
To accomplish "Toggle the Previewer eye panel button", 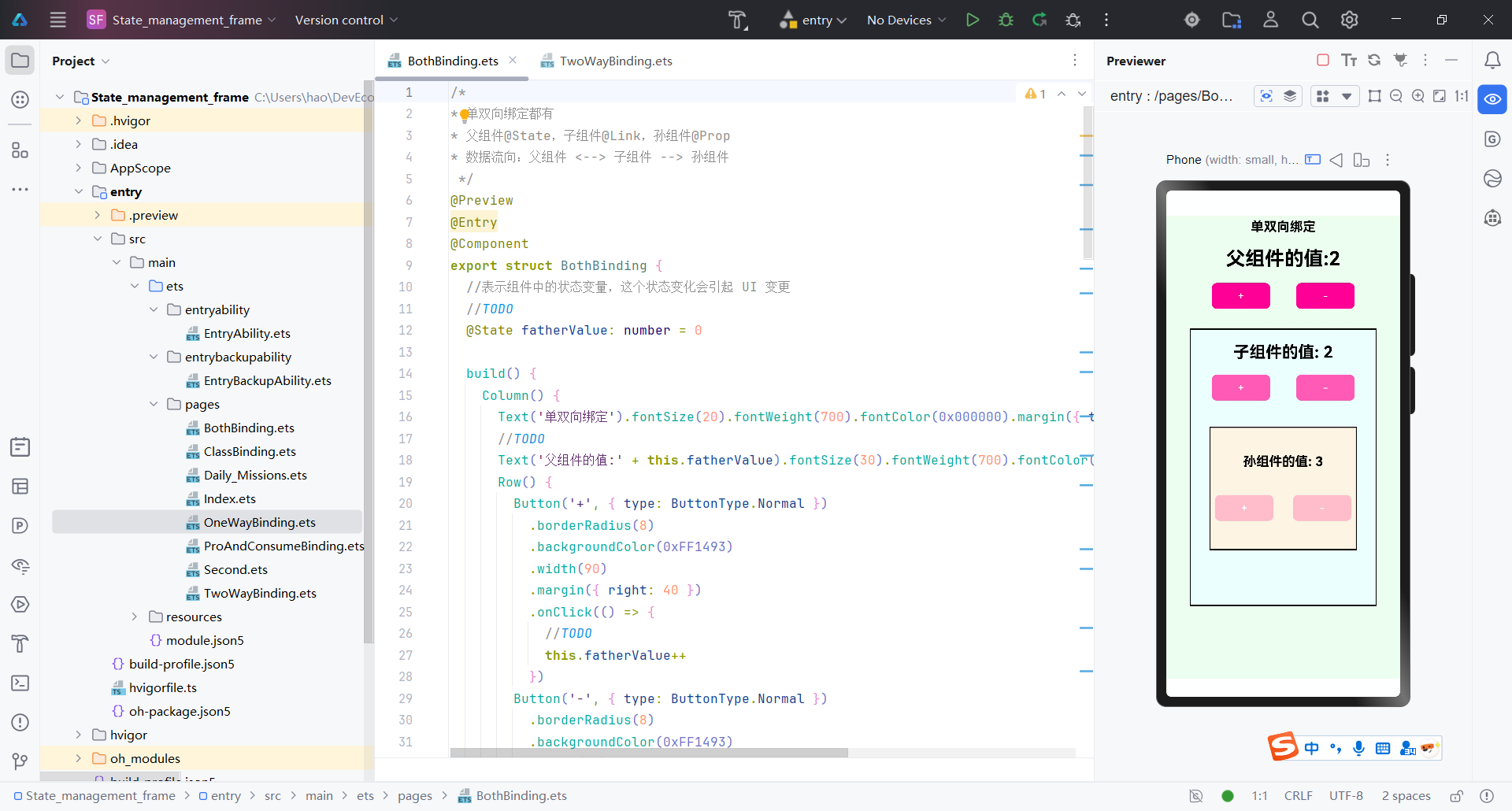I will pyautogui.click(x=1492, y=99).
